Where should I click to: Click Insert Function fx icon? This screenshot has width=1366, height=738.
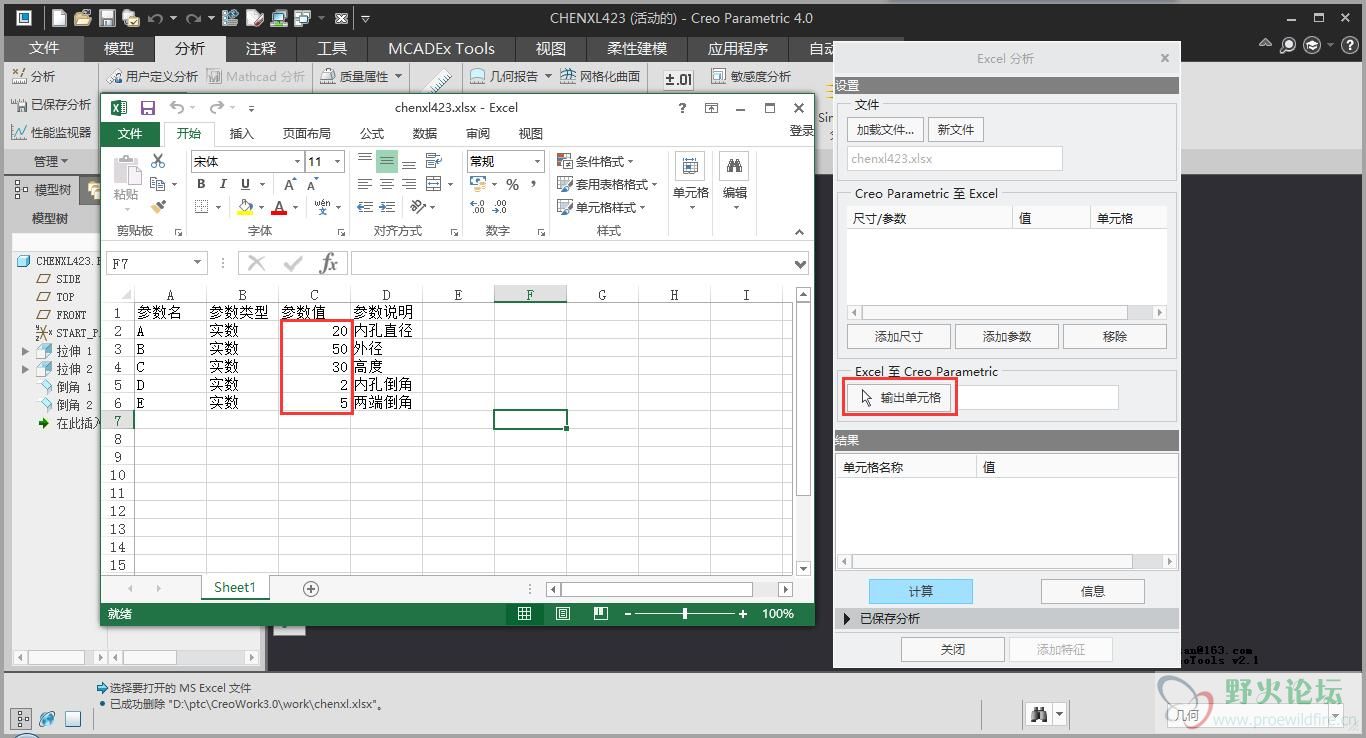pos(328,263)
